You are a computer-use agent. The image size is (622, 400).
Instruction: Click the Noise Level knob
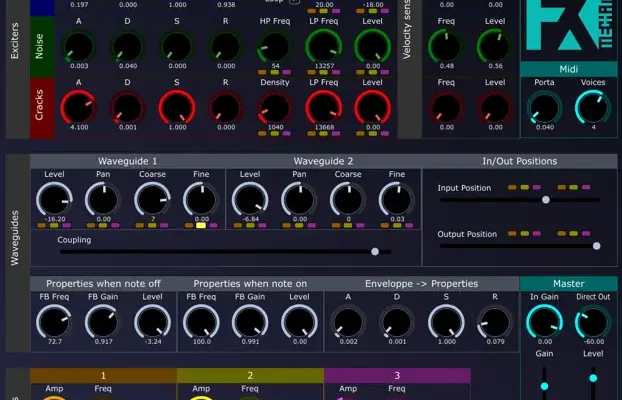[372, 46]
